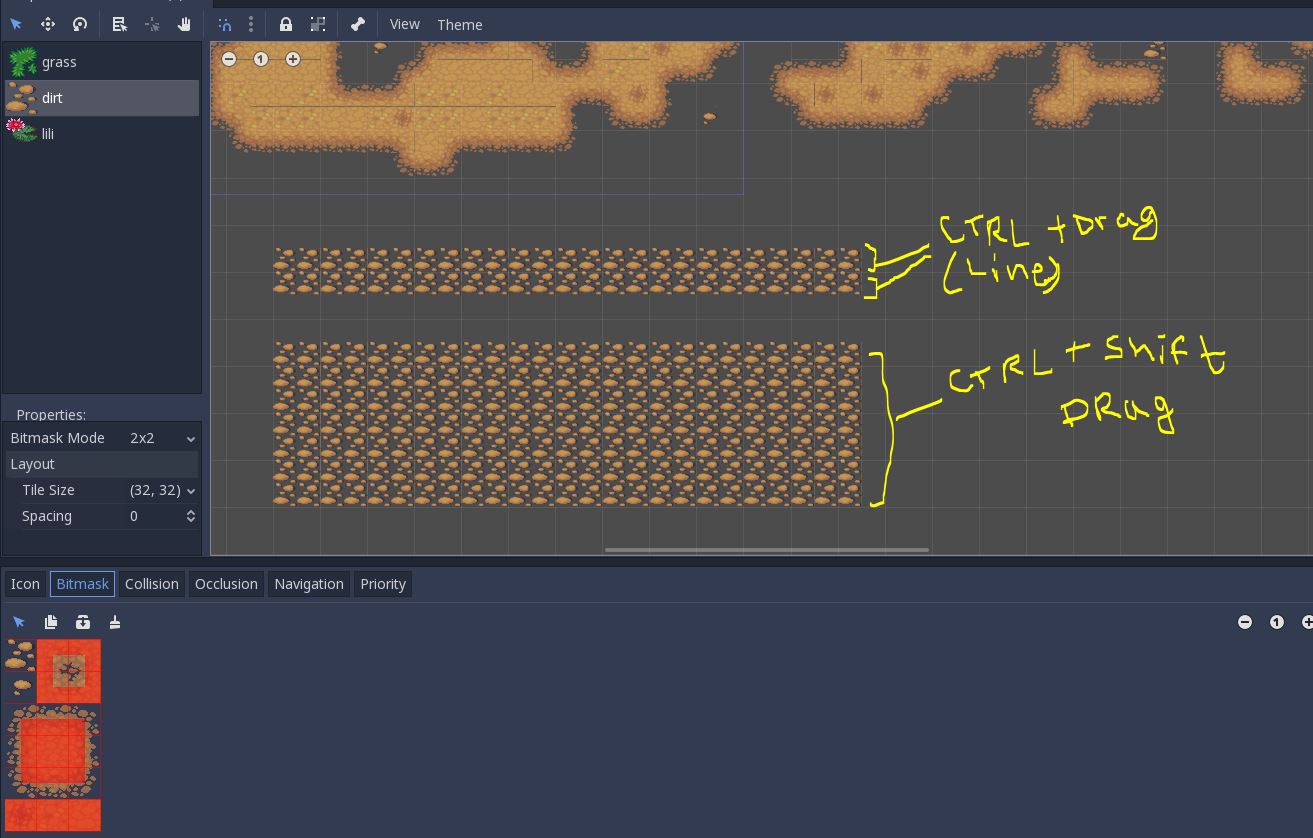Increment the Spacing value with the up arrow
The height and width of the screenshot is (838, 1313).
(190, 511)
